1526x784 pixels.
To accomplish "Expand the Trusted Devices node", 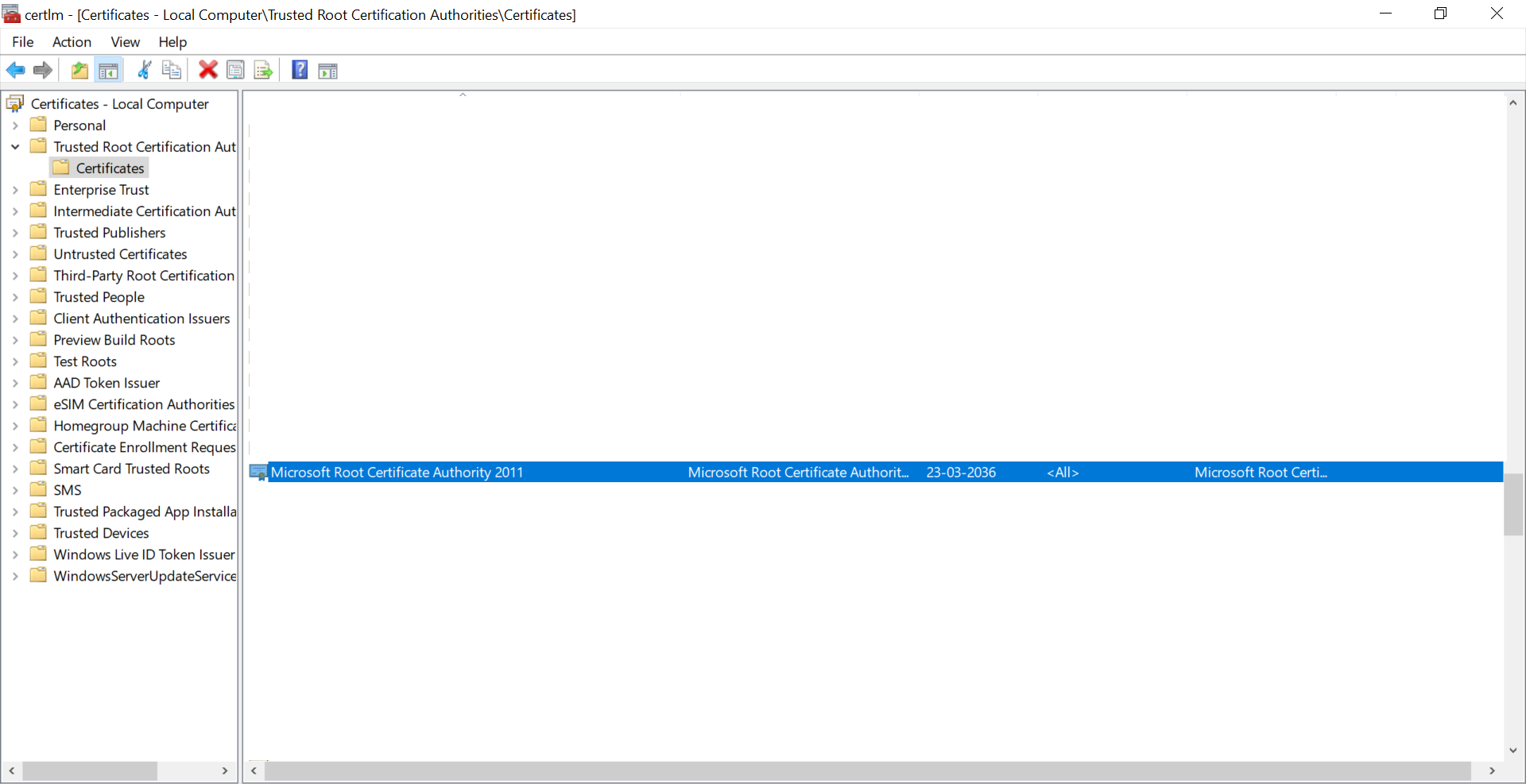I will point(15,533).
